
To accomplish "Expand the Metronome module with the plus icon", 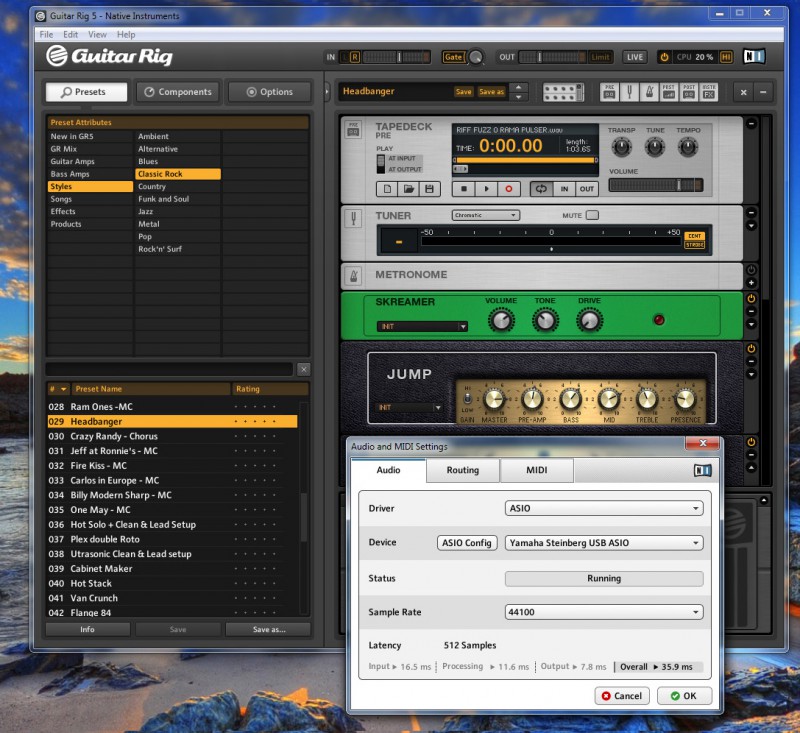I will [751, 283].
